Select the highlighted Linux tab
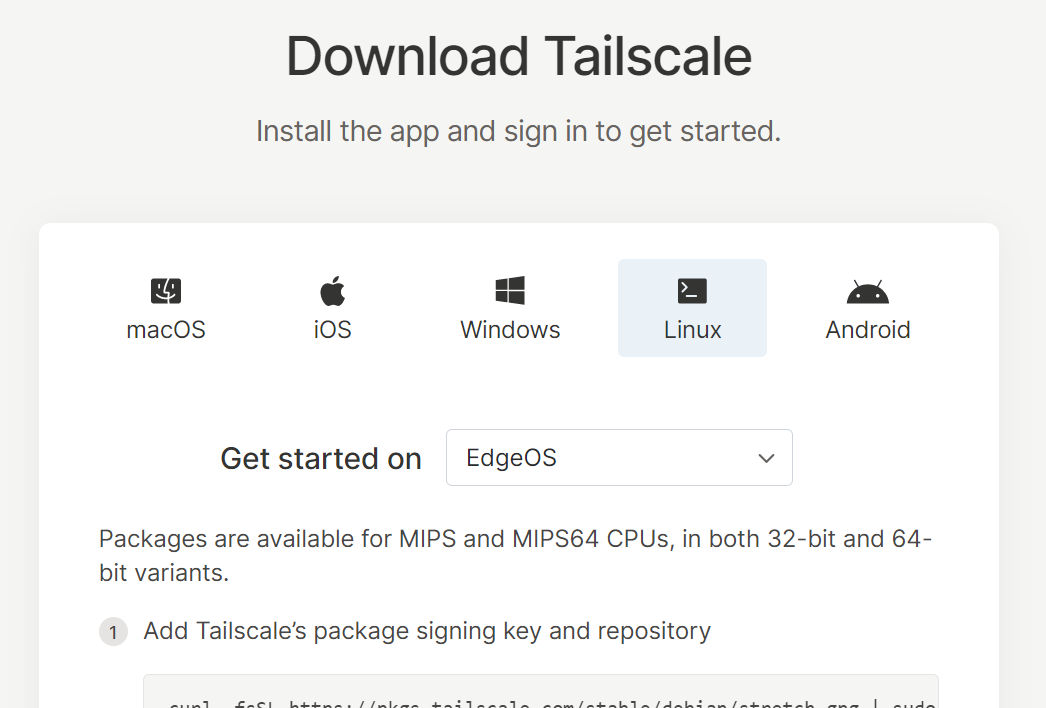1046x708 pixels. [692, 308]
